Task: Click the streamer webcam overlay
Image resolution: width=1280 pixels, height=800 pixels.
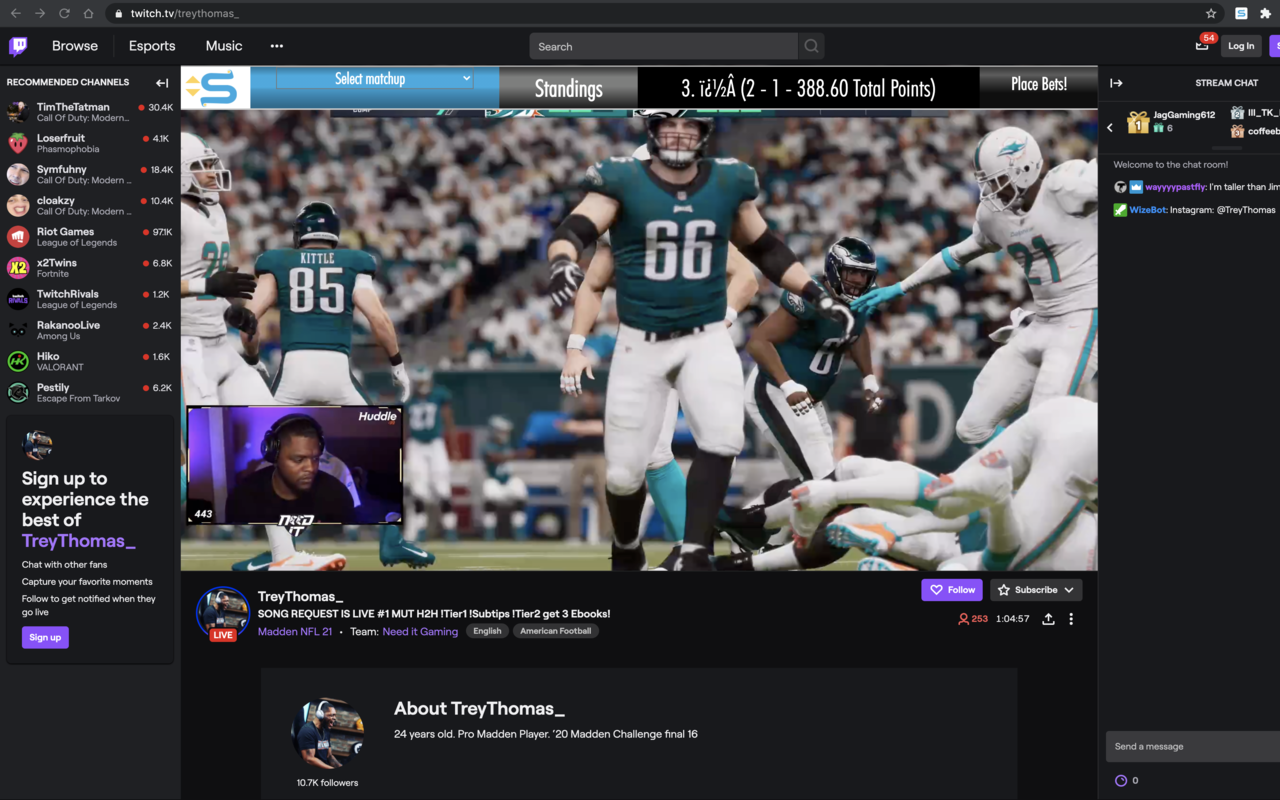Action: (295, 465)
